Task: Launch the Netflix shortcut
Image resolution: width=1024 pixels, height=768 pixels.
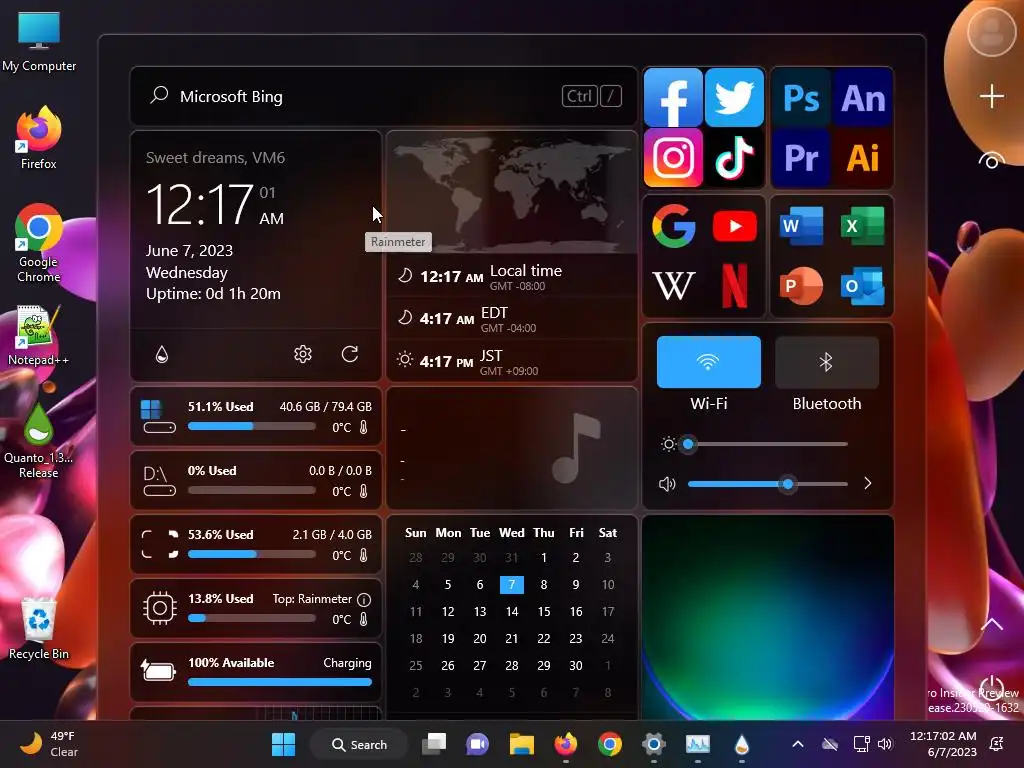Action: tap(735, 285)
